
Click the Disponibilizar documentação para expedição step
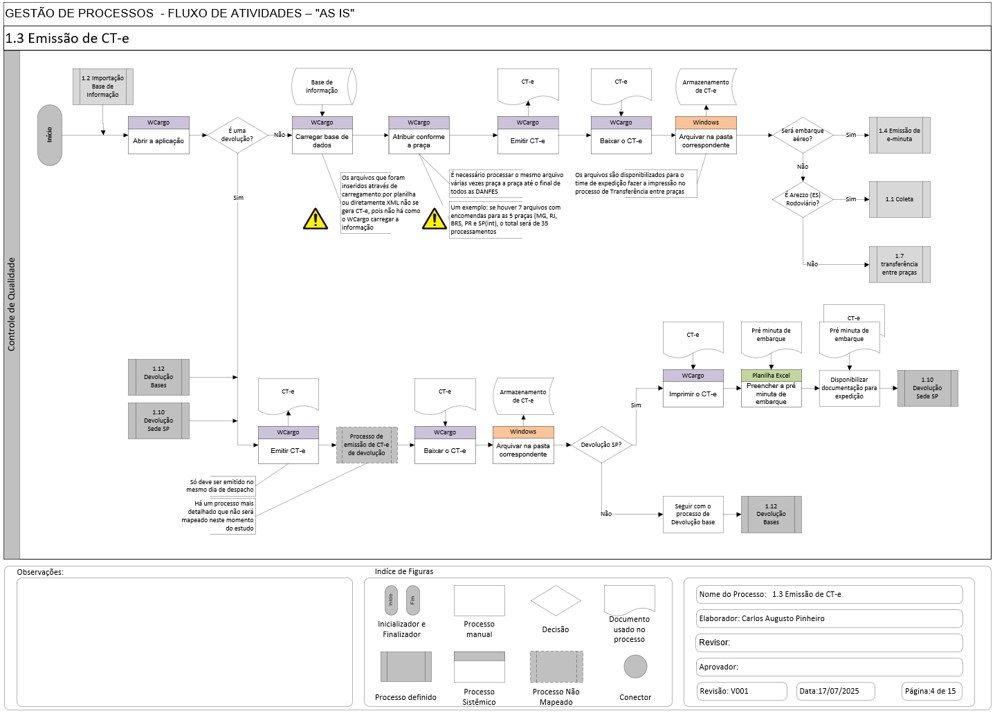pos(849,388)
